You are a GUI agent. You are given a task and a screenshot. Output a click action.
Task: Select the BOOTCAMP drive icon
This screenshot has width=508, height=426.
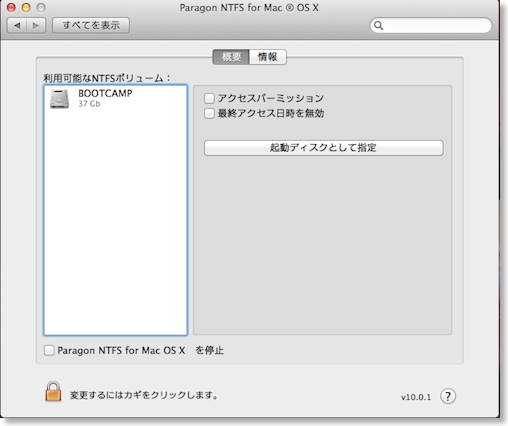(60, 99)
